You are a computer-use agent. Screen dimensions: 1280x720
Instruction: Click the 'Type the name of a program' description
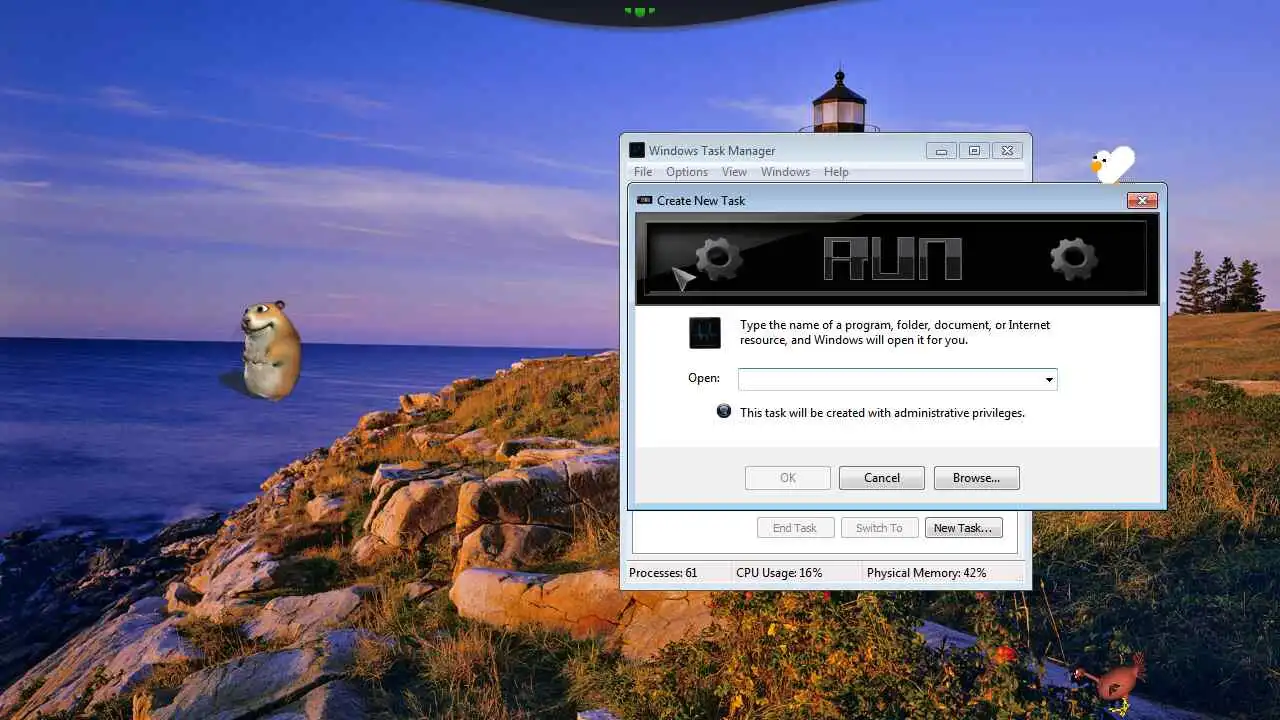coord(895,332)
